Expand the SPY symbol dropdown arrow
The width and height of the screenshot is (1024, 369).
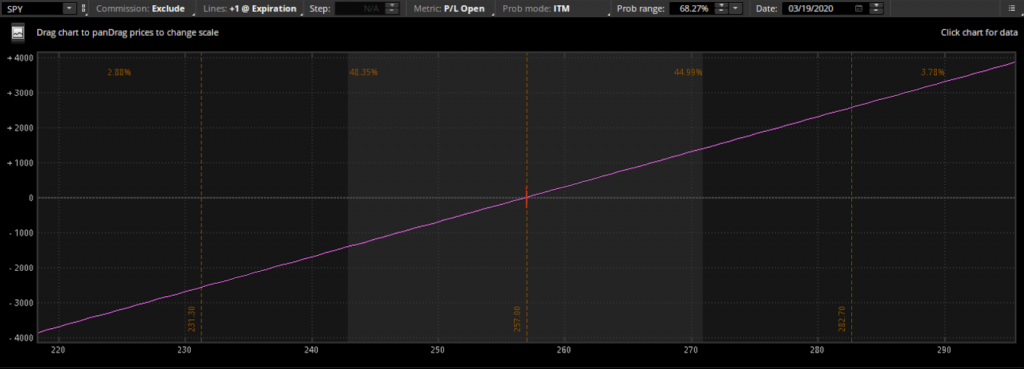point(70,8)
